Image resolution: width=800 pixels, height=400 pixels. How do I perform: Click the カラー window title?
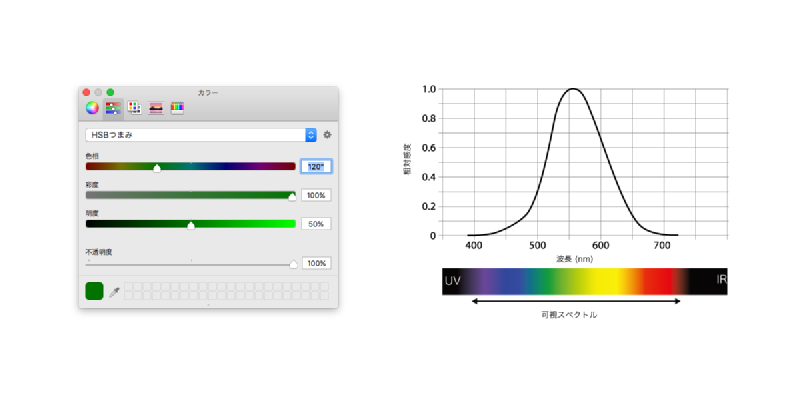point(208,93)
